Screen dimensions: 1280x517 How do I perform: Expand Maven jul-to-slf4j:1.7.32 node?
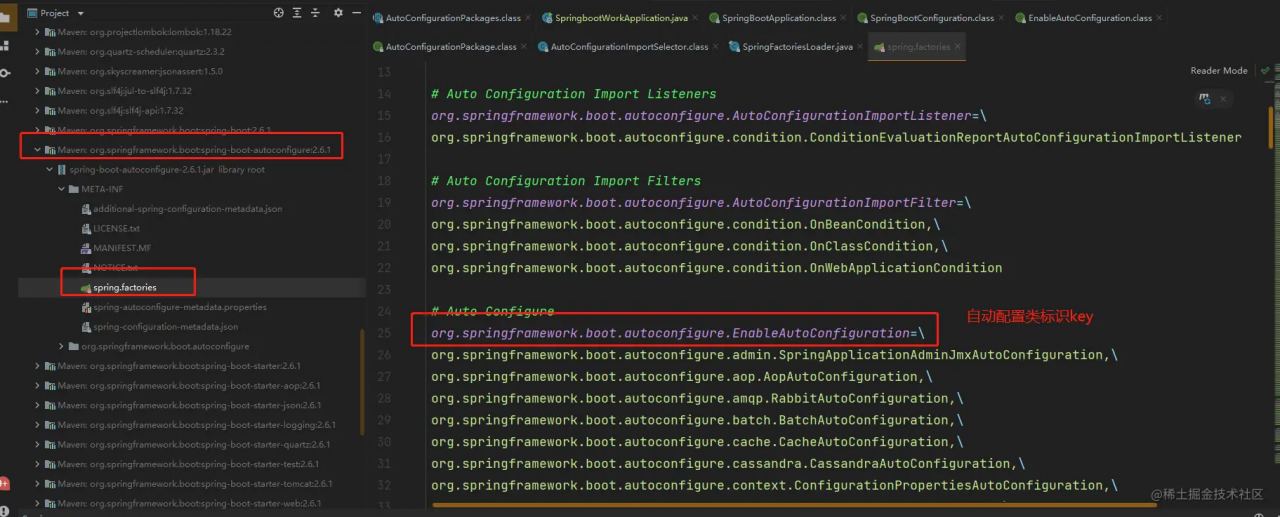38,91
